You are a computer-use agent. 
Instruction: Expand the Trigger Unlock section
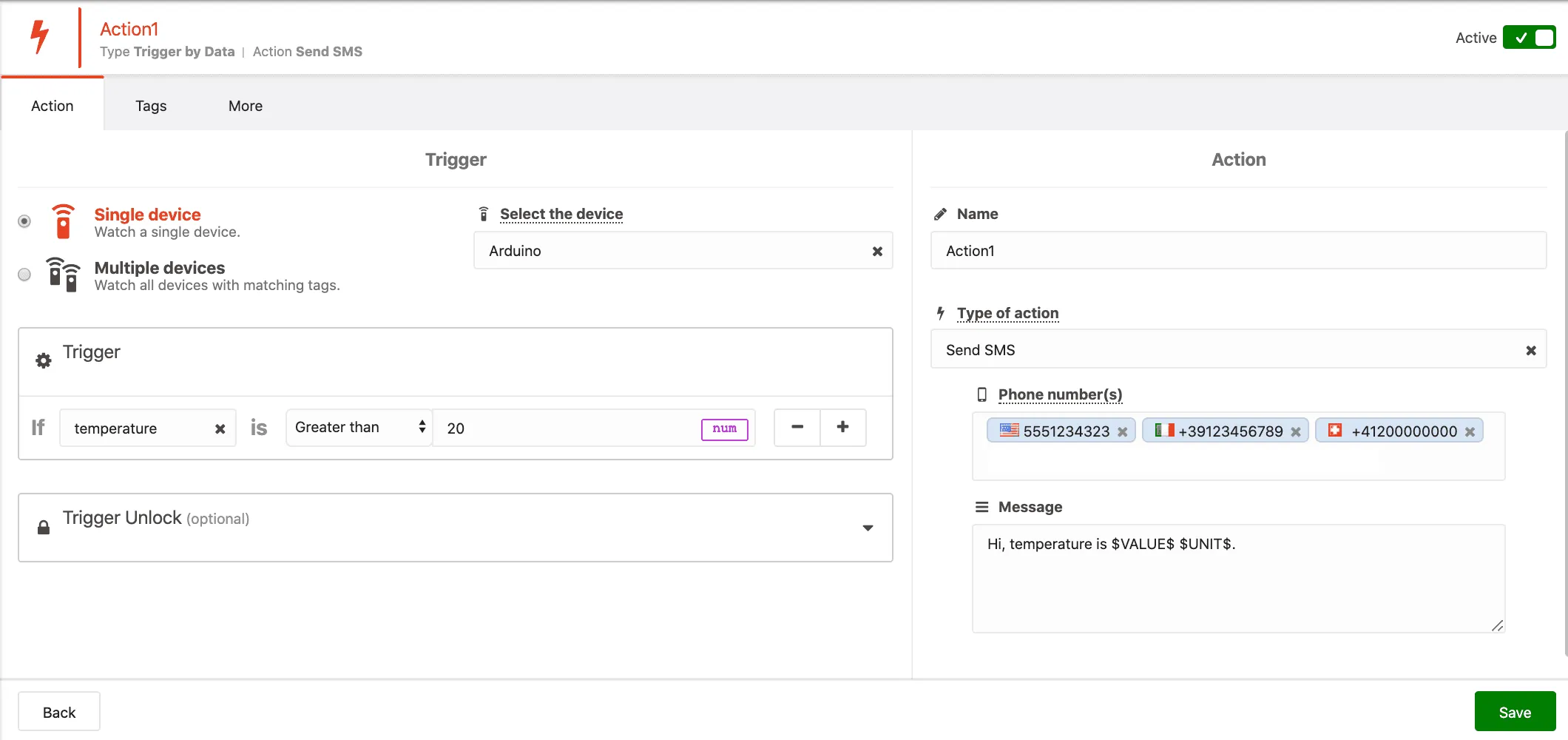click(868, 528)
